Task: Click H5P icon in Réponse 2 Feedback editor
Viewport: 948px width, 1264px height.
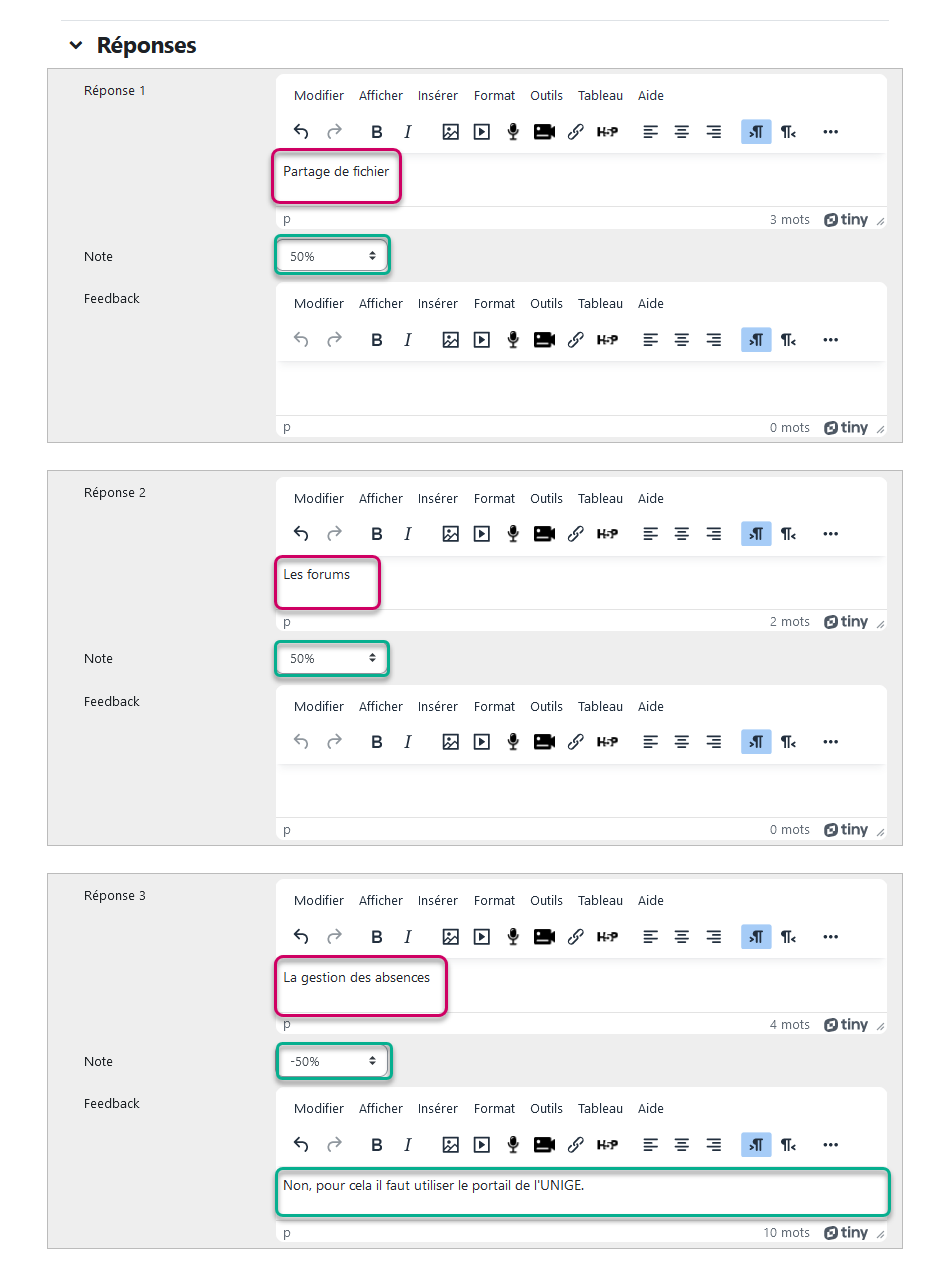Action: (x=607, y=742)
